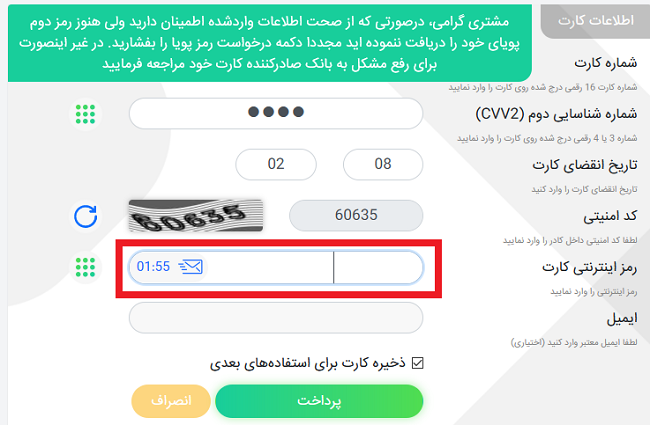Click the شماره کارت label
Viewport: 650px width, 425px height.
click(x=606, y=63)
